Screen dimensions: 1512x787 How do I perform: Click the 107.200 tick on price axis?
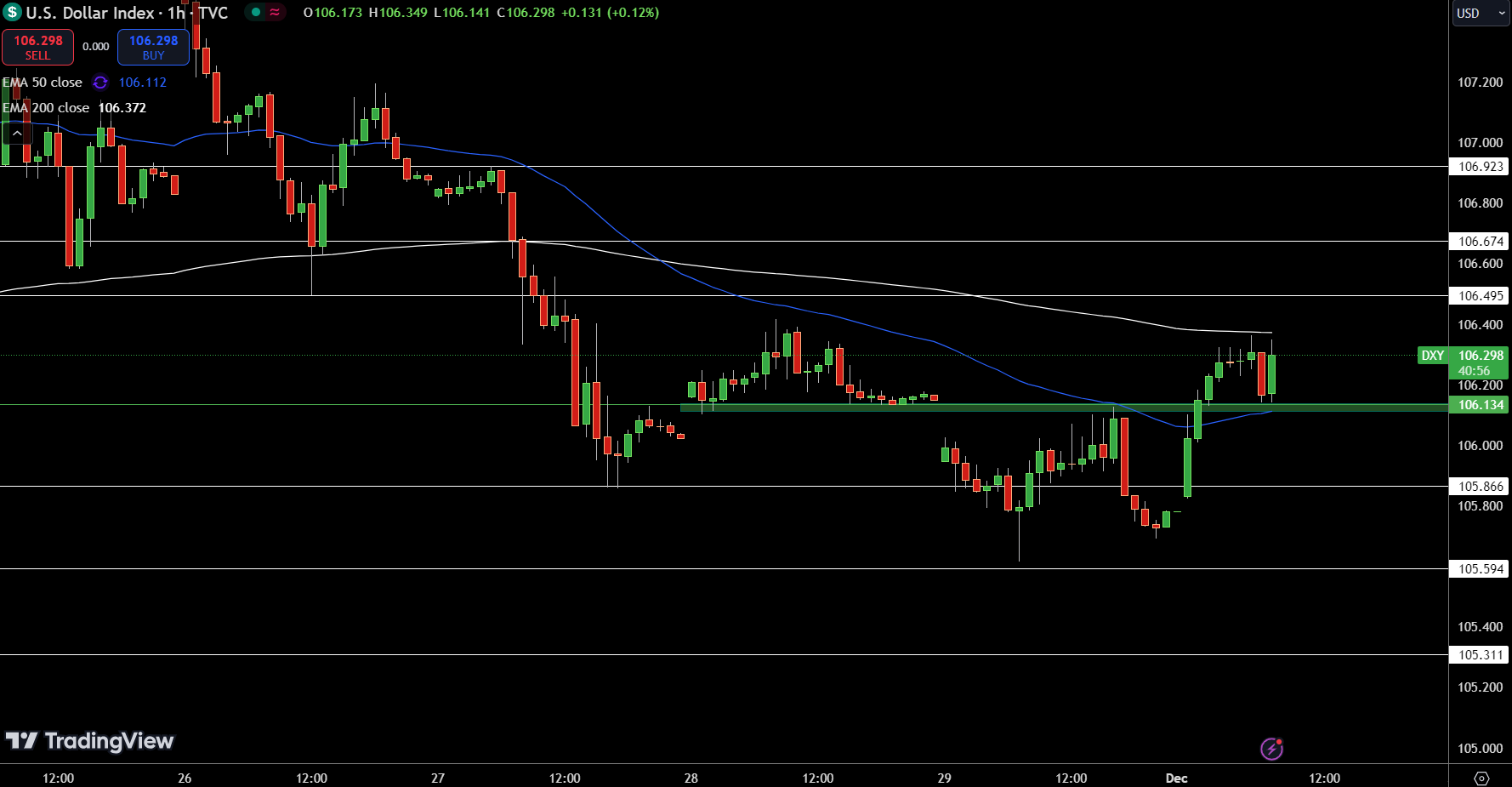click(1480, 83)
